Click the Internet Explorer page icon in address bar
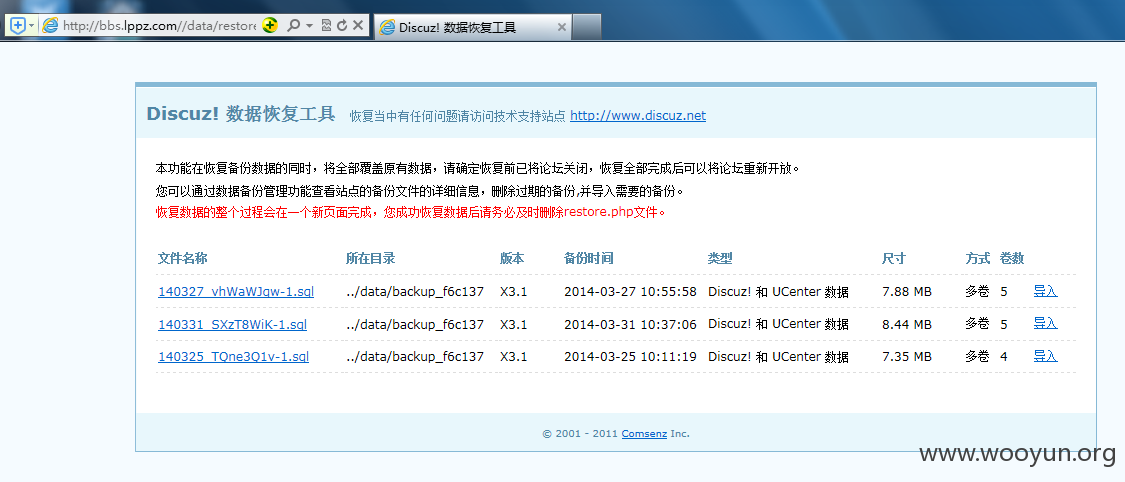This screenshot has width=1125, height=482. [x=50, y=26]
